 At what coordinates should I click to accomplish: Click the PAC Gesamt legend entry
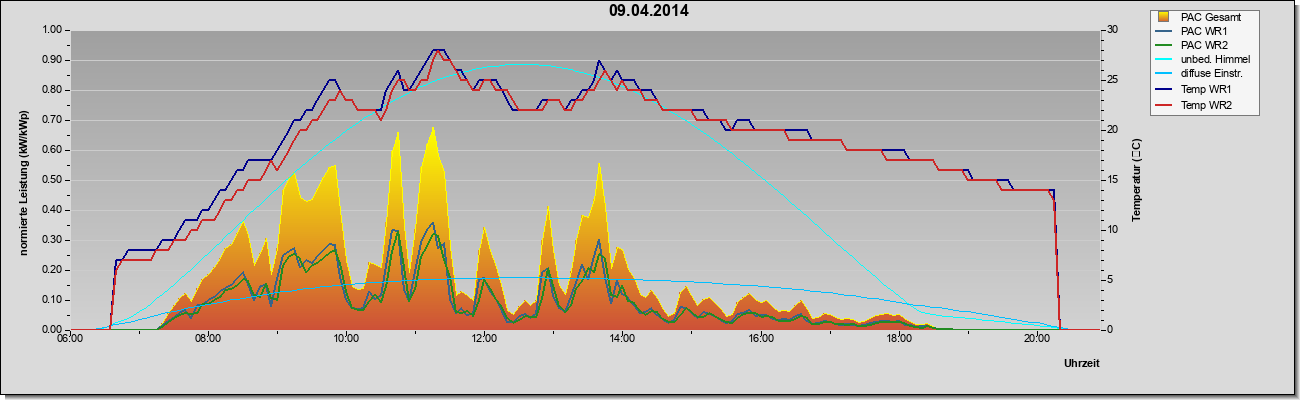[x=1197, y=17]
